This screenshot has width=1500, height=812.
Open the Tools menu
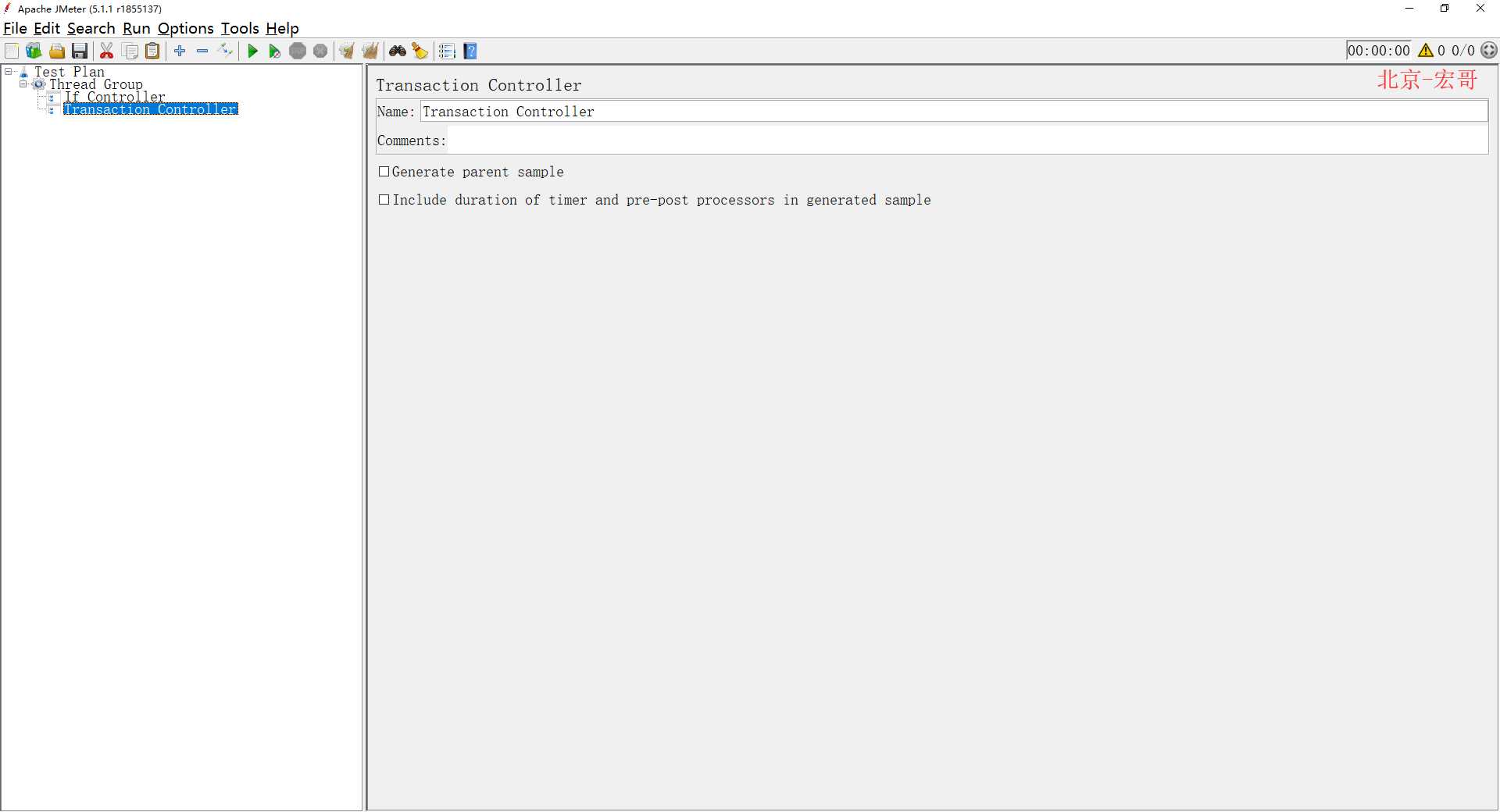[239, 28]
